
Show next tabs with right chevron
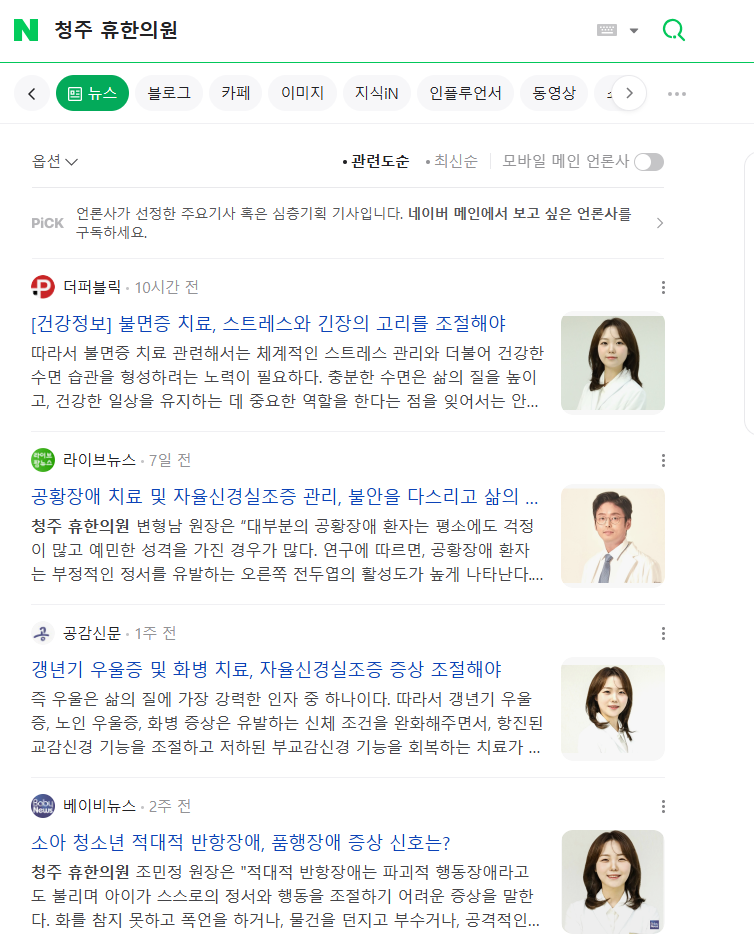(629, 93)
